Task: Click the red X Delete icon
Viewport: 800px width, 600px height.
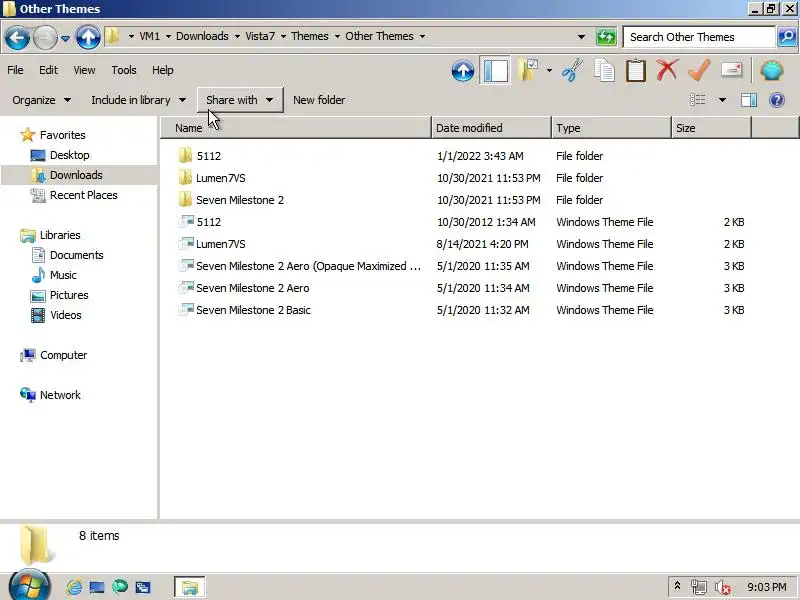Action: [x=667, y=70]
